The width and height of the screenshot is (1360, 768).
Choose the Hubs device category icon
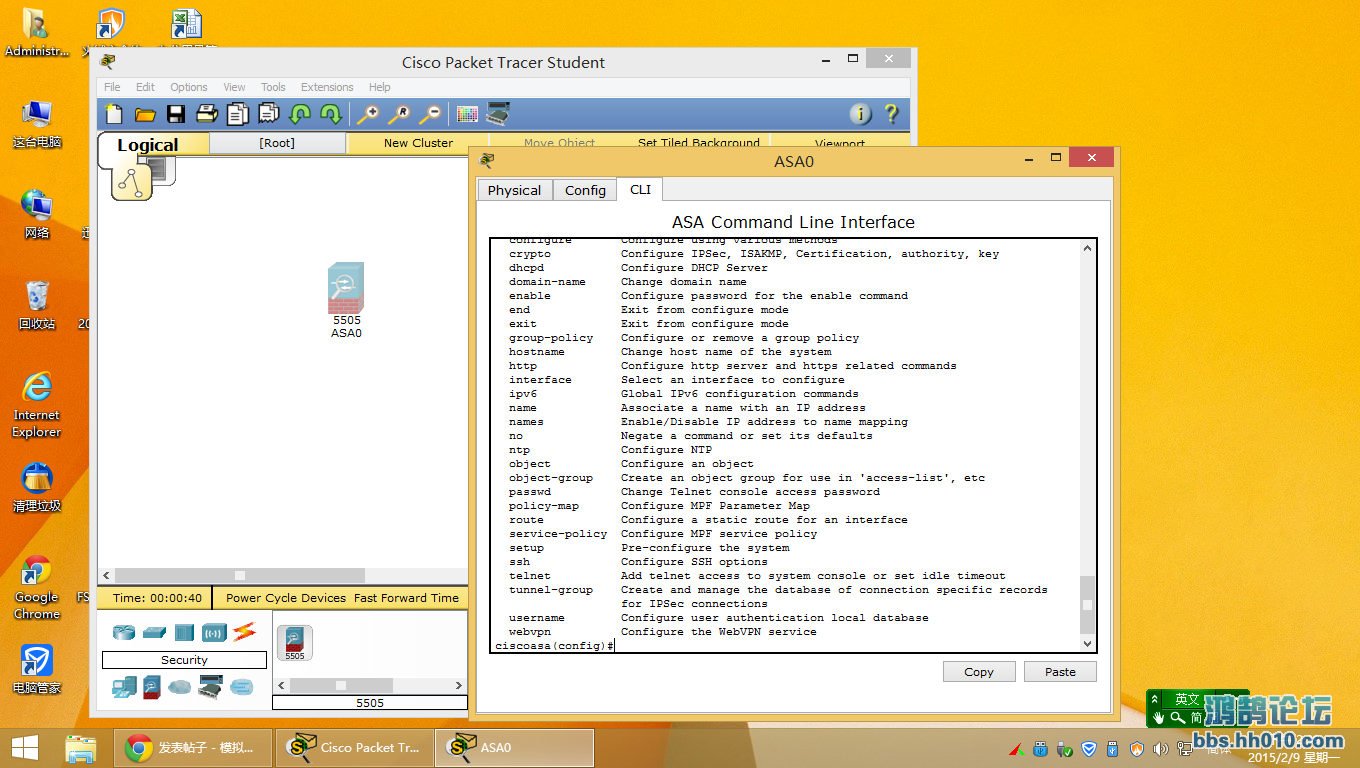184,632
